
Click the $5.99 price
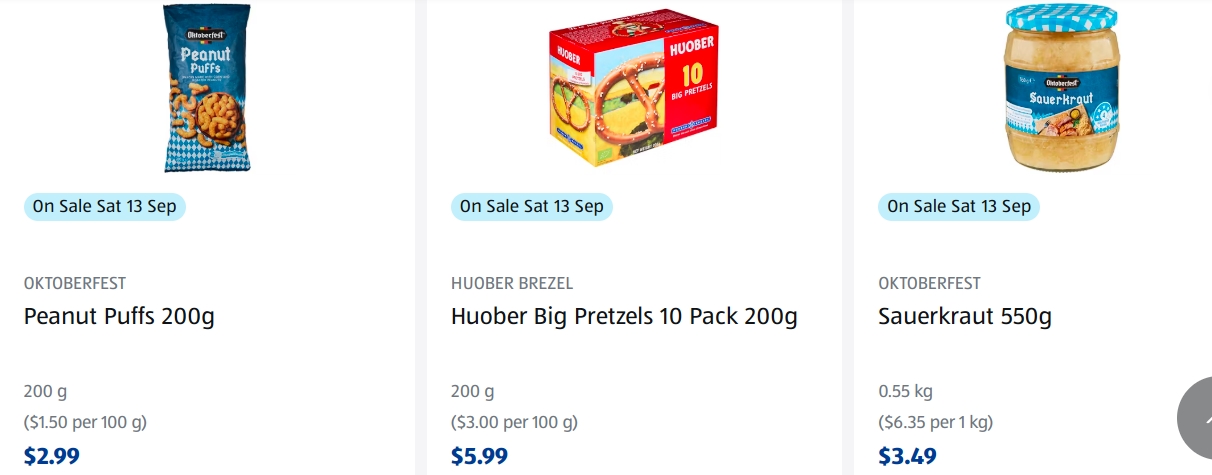pos(479,457)
